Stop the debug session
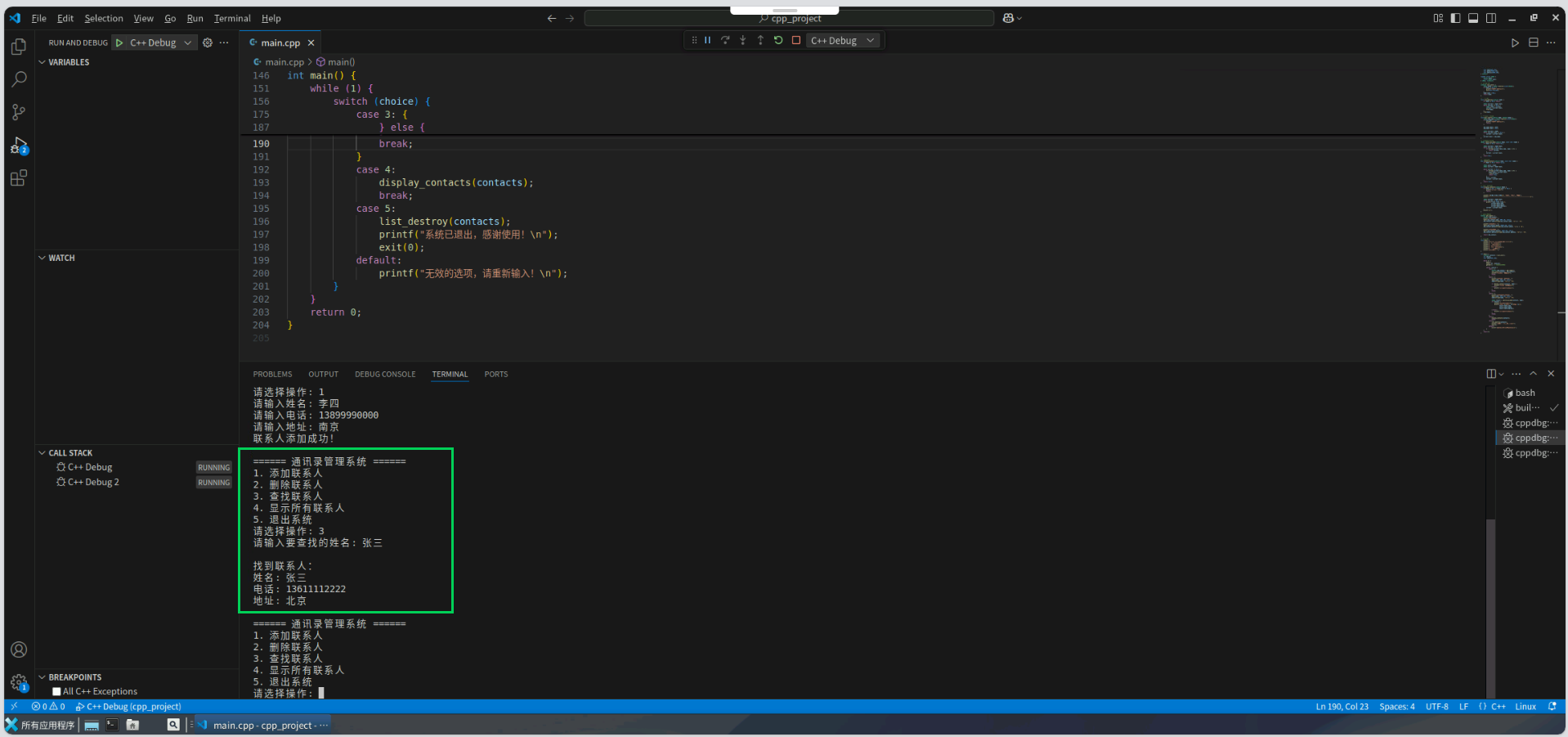Image resolution: width=1568 pixels, height=737 pixels. point(796,40)
